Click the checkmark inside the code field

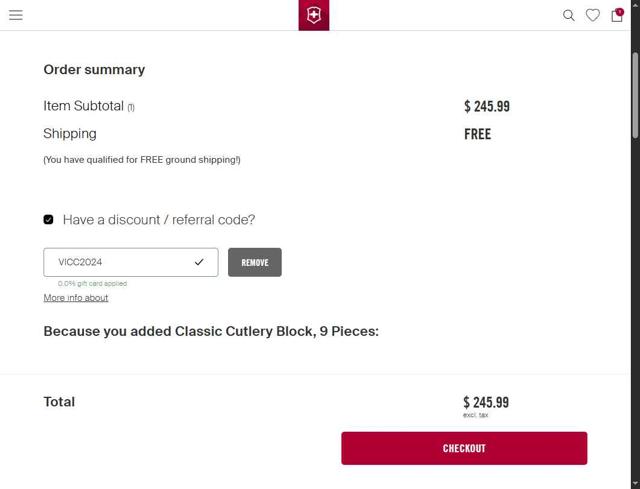[x=199, y=262]
